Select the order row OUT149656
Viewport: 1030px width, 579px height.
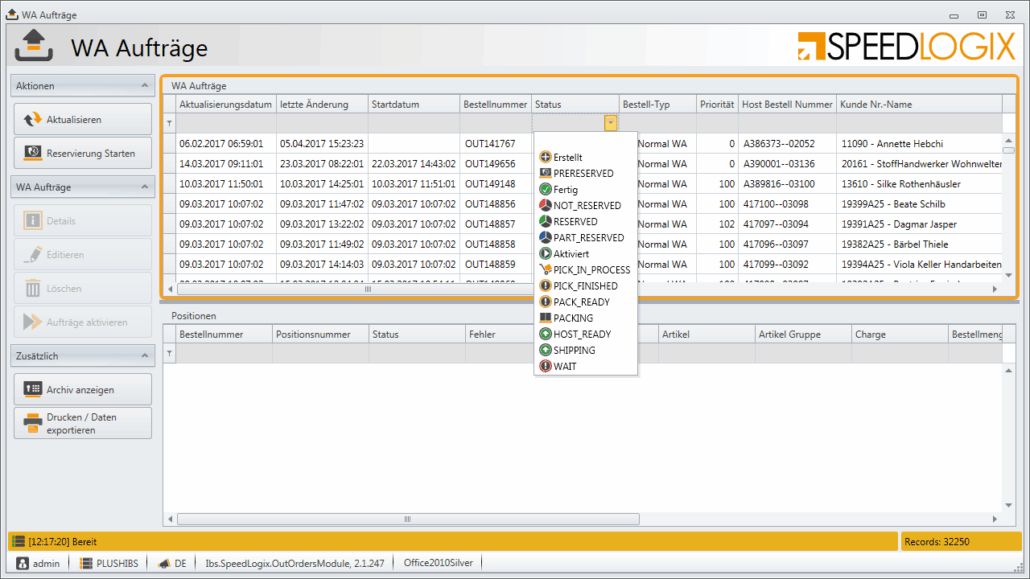click(x=490, y=164)
